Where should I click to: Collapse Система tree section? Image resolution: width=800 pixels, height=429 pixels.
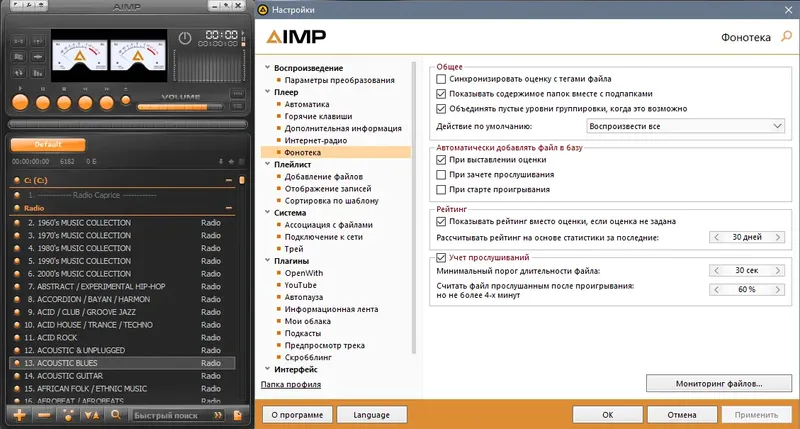pos(267,212)
